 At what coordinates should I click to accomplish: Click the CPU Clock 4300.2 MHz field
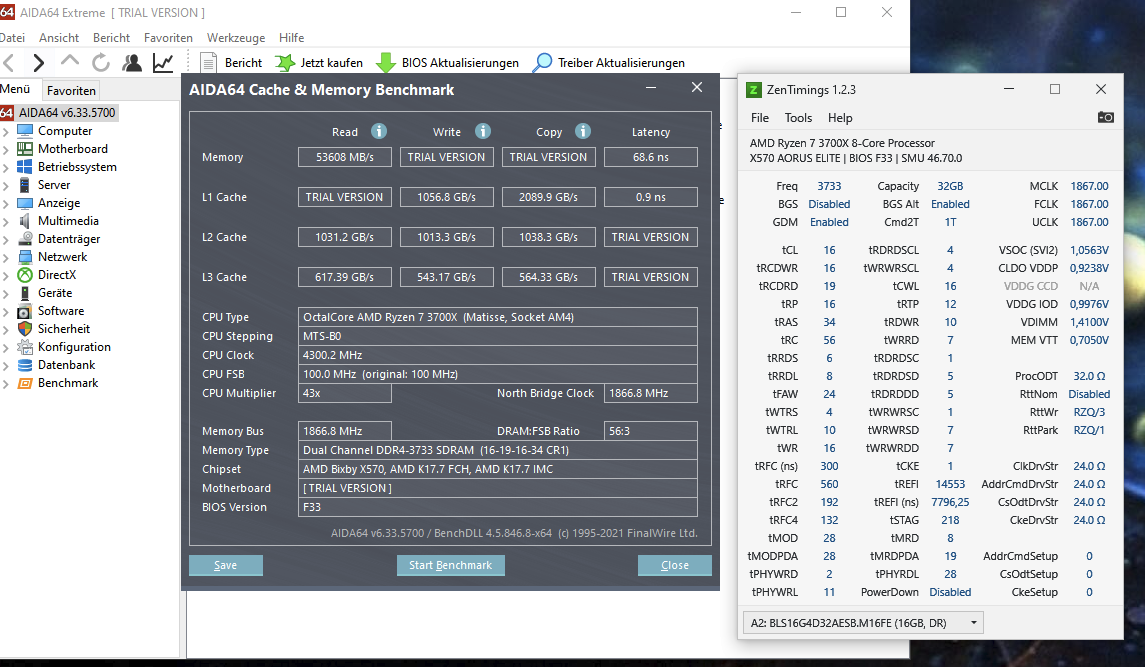pos(497,355)
